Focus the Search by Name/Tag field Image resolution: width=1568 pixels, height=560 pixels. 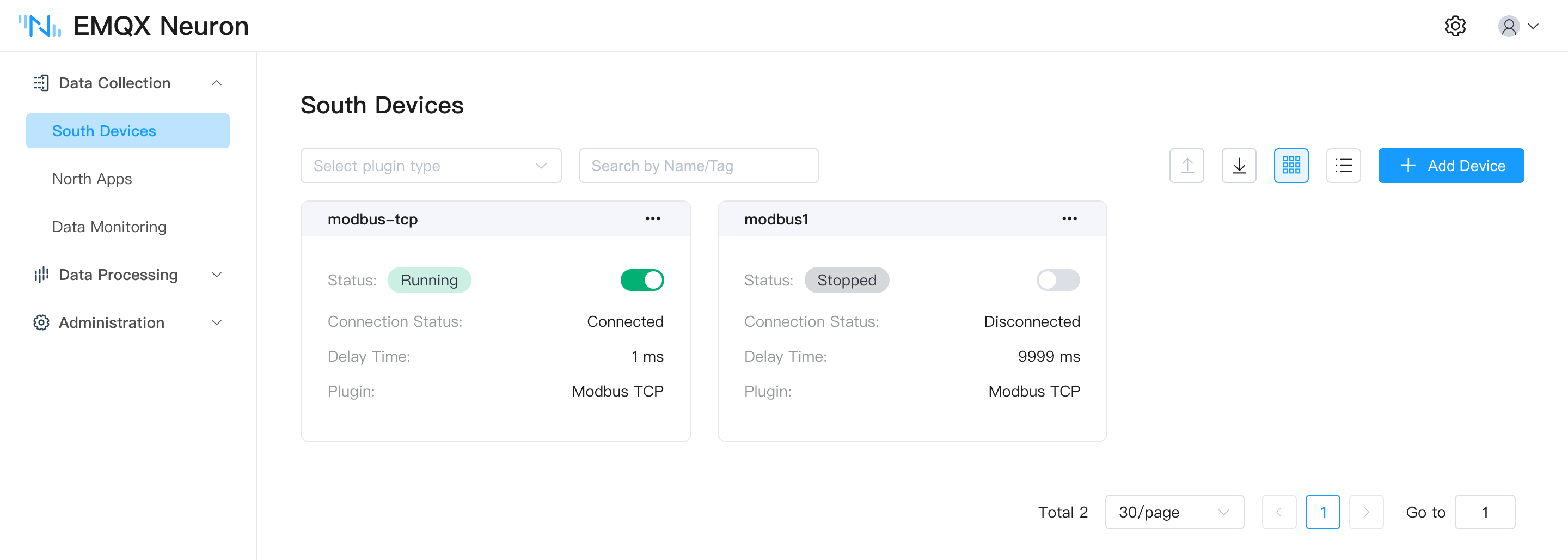pyautogui.click(x=699, y=166)
